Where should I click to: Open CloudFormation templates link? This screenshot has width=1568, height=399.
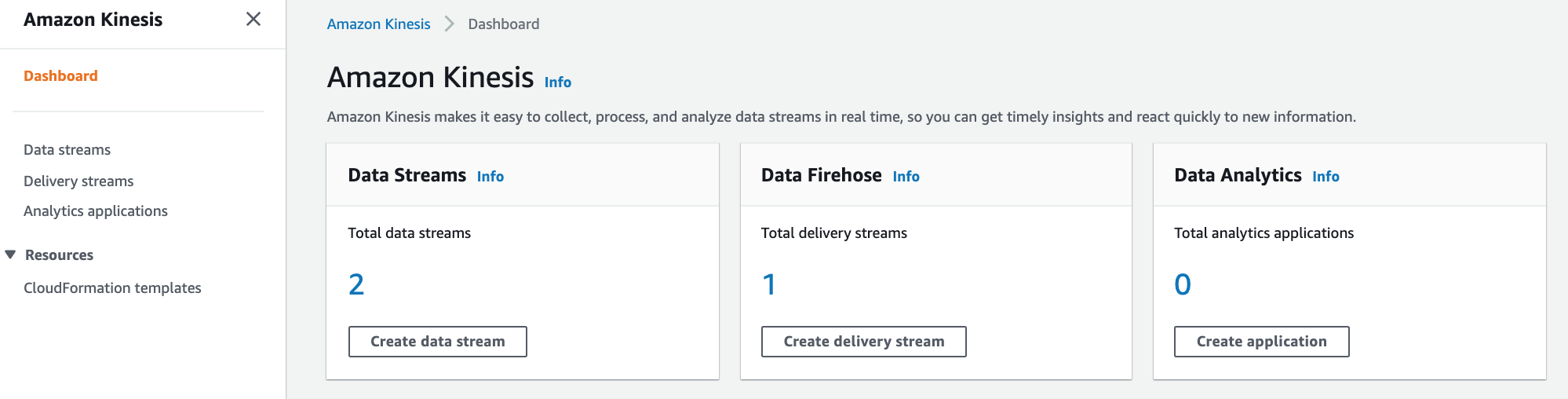point(112,288)
